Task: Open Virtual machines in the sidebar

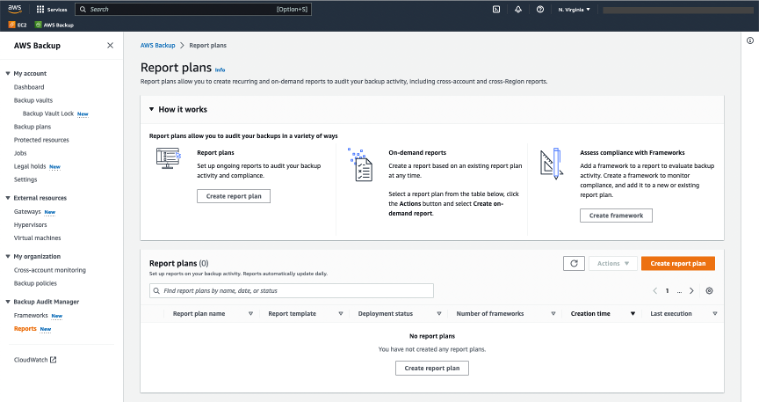Action: point(37,238)
